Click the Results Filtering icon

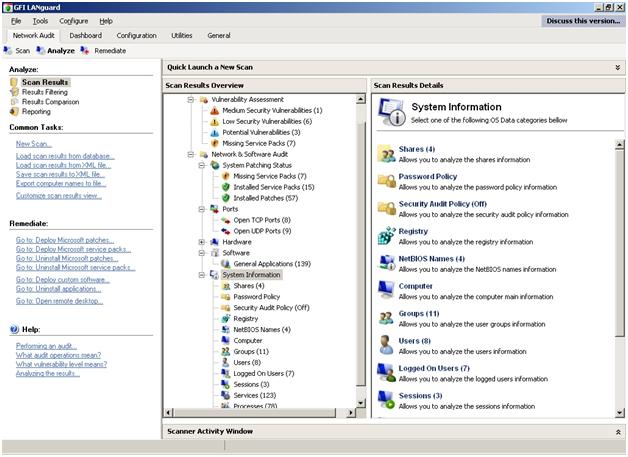14,92
